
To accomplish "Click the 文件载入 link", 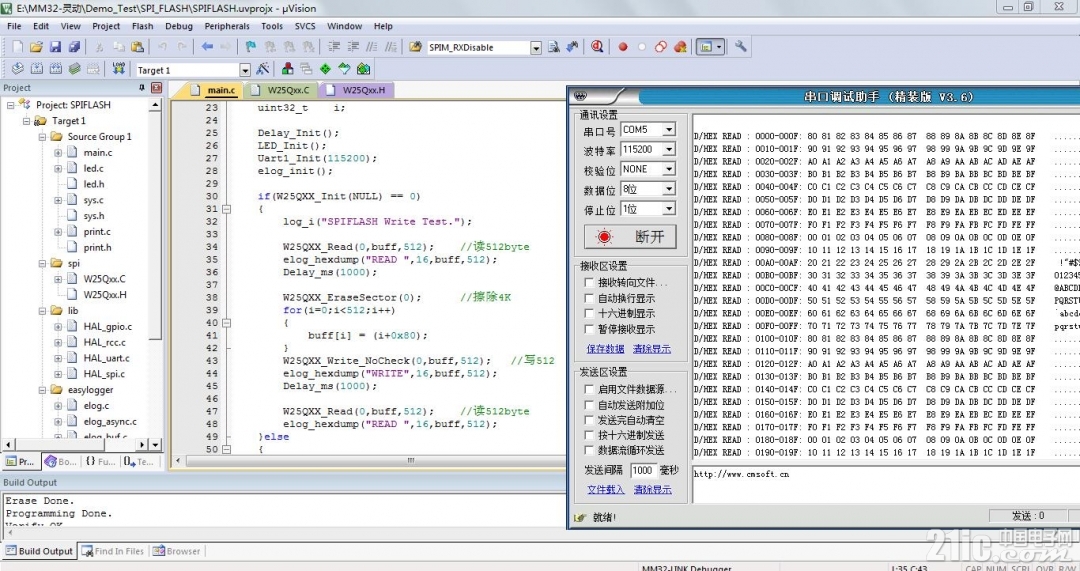I will point(605,490).
